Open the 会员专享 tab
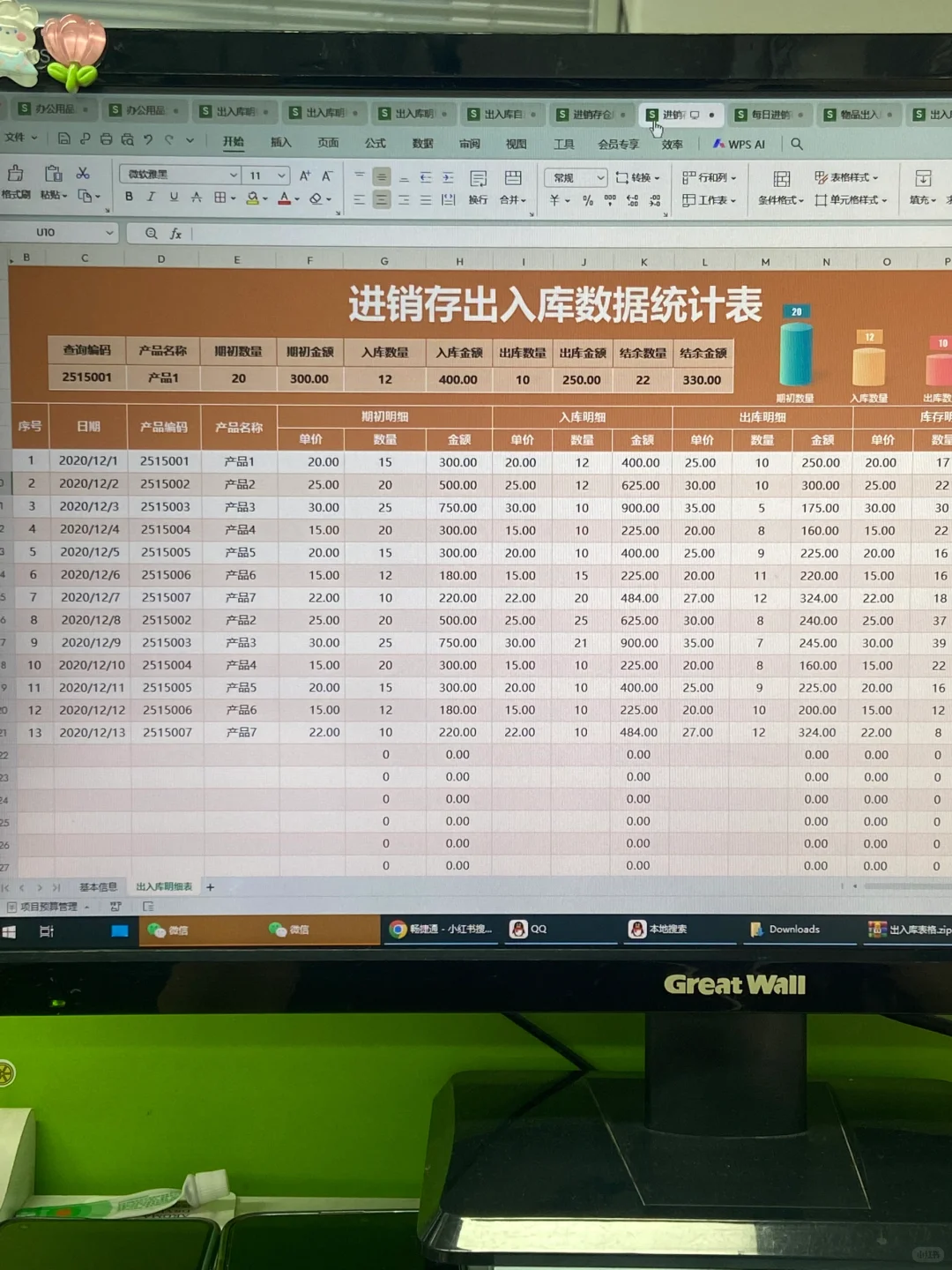The image size is (952, 1270). point(618,144)
